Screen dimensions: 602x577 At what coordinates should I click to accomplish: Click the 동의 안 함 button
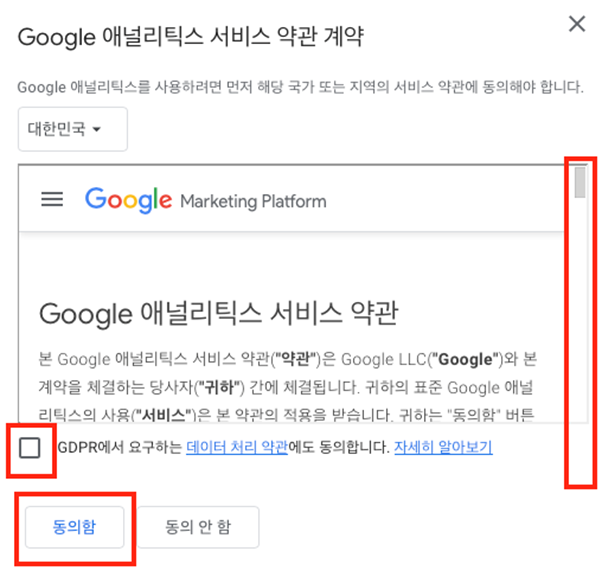click(198, 527)
